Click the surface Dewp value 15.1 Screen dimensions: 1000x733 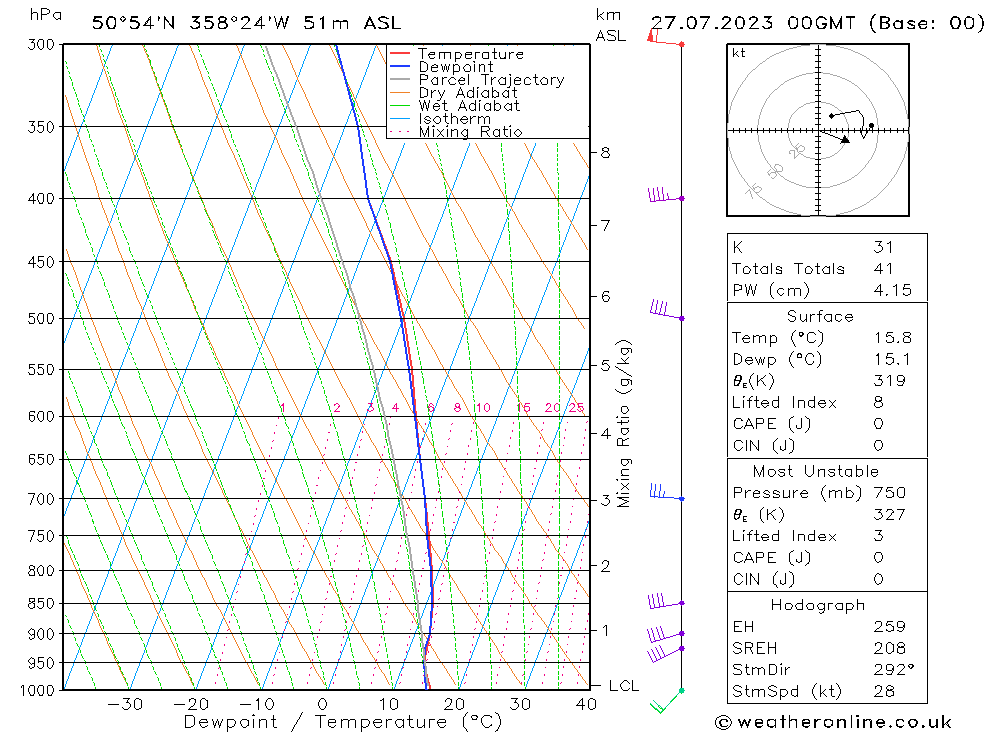click(x=893, y=359)
